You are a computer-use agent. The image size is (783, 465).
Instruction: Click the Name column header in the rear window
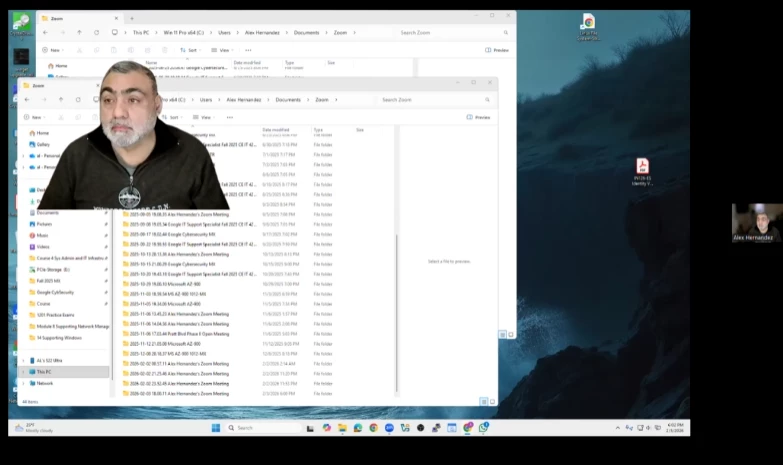coord(151,63)
